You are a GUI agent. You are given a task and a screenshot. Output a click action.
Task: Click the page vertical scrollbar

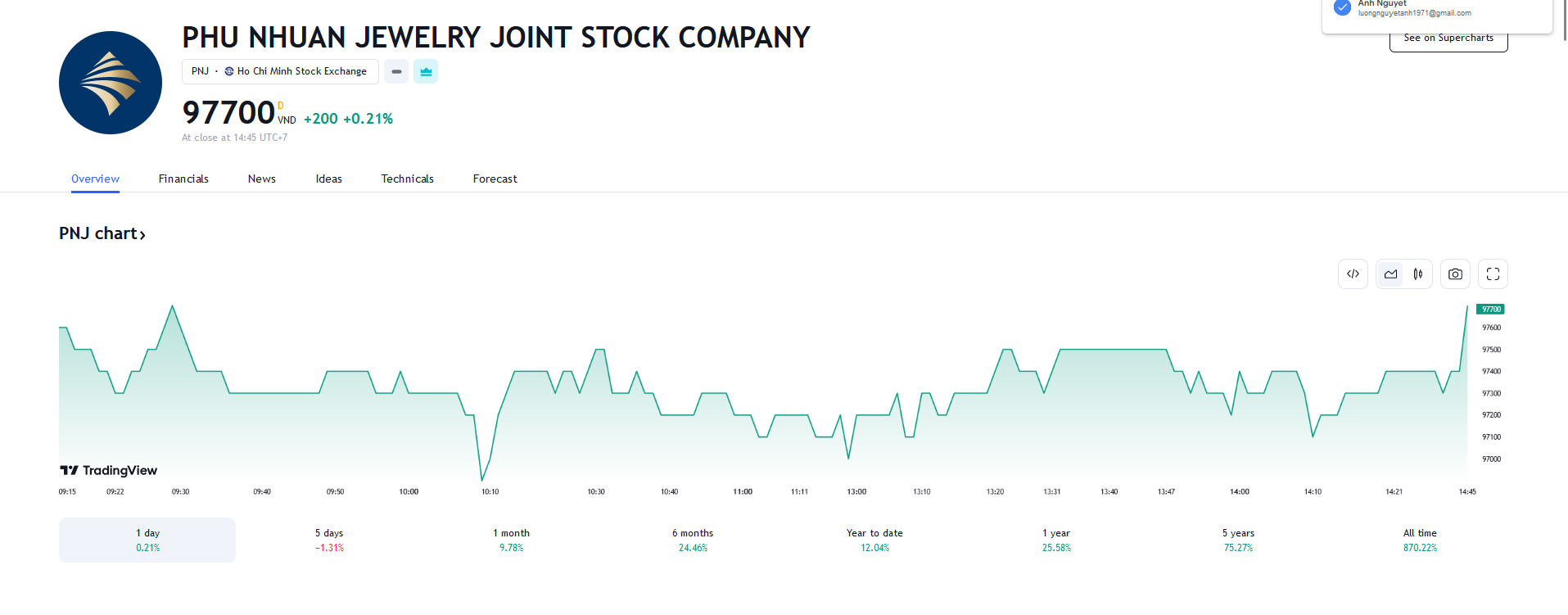tap(1564, 20)
